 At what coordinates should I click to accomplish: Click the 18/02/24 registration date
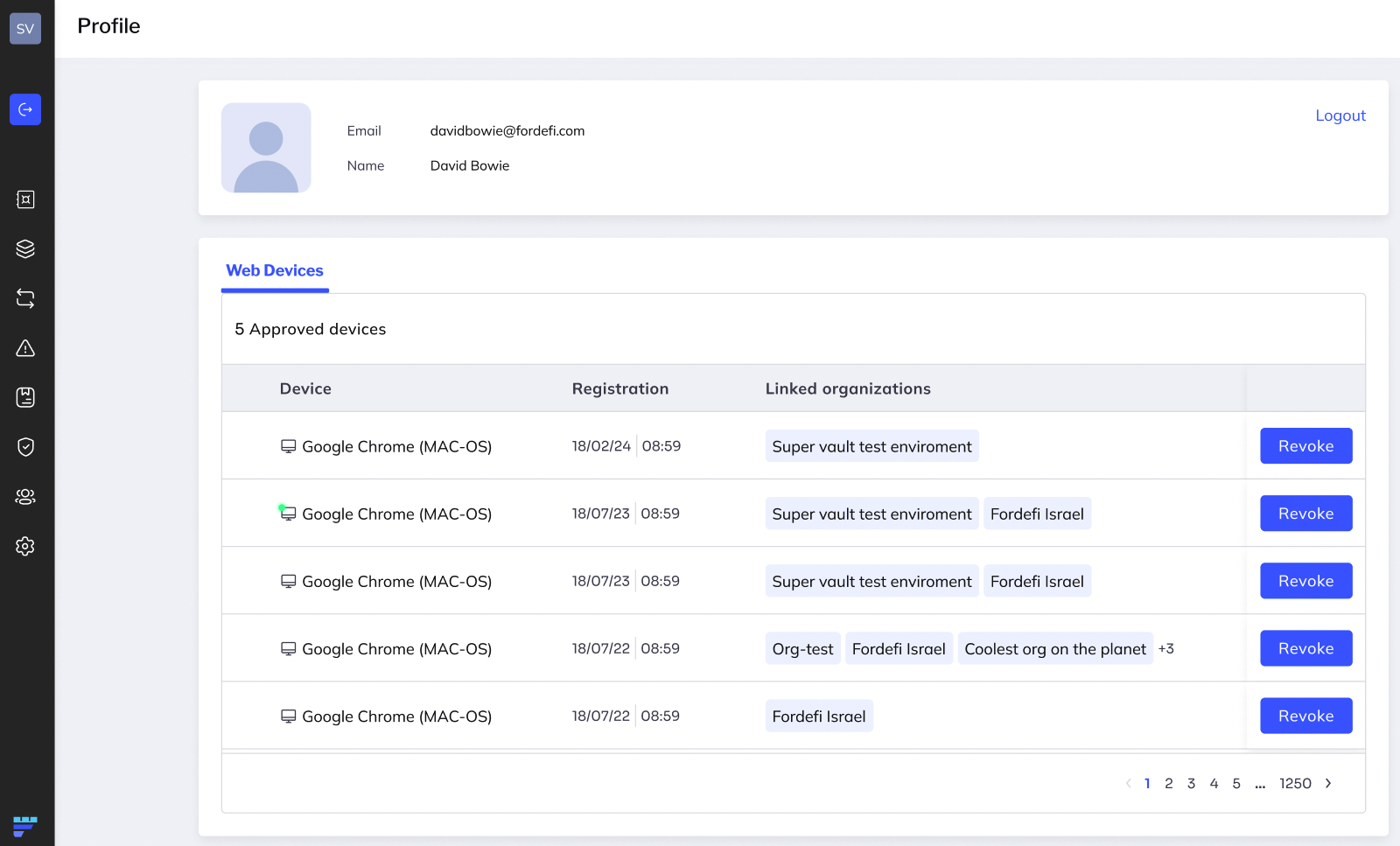click(601, 446)
